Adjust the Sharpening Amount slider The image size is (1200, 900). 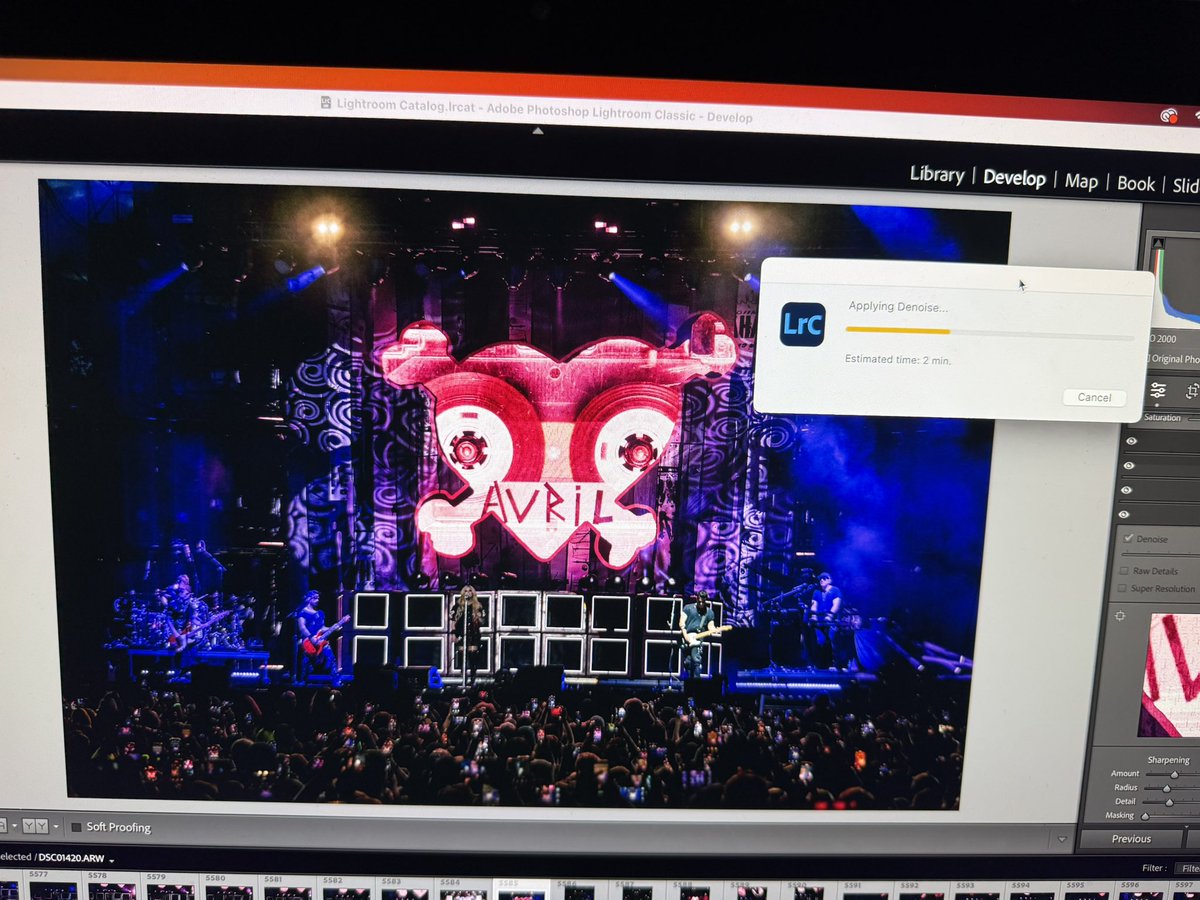point(1172,774)
